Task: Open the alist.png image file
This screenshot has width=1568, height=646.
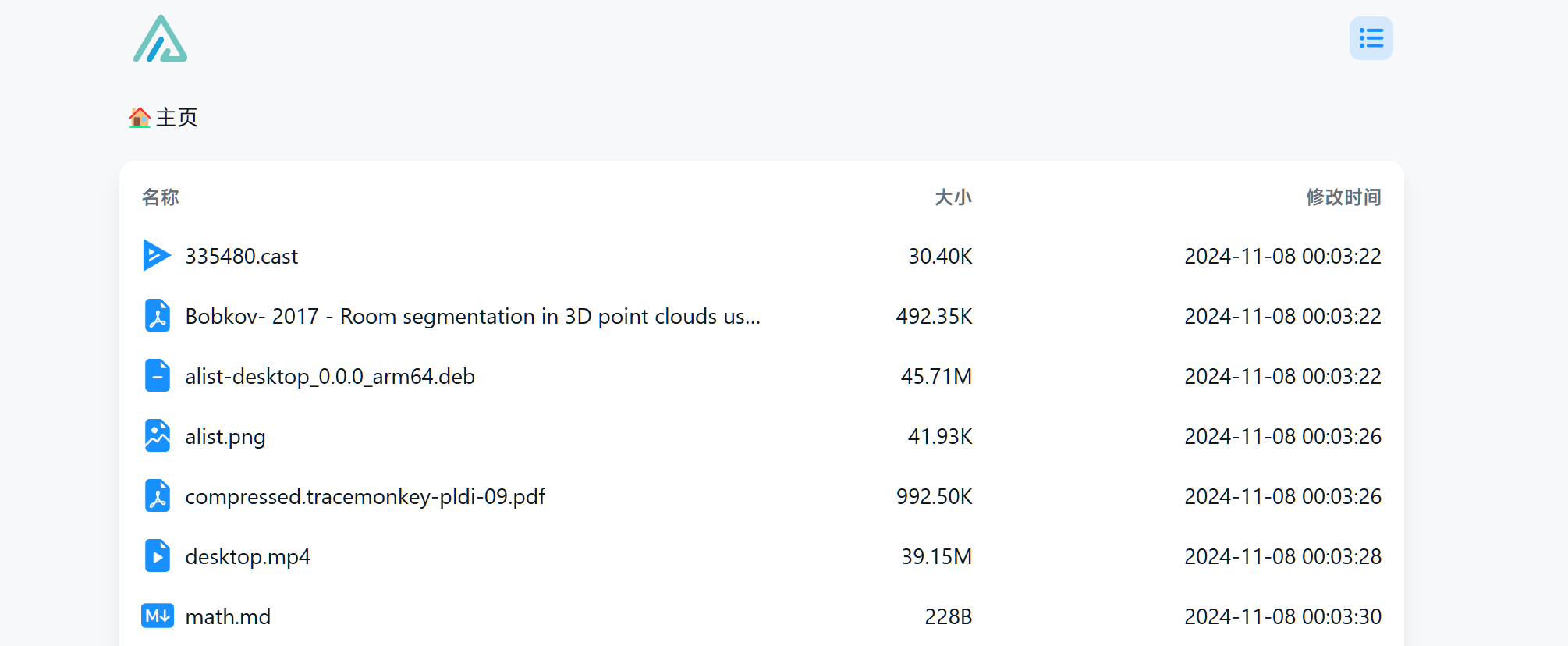Action: click(761, 436)
